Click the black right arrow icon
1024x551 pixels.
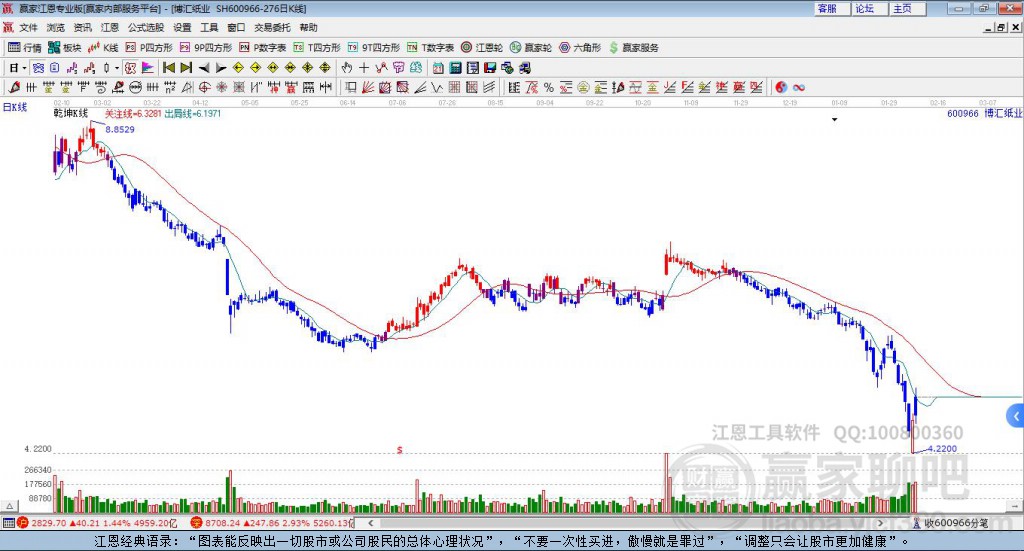(x=221, y=68)
